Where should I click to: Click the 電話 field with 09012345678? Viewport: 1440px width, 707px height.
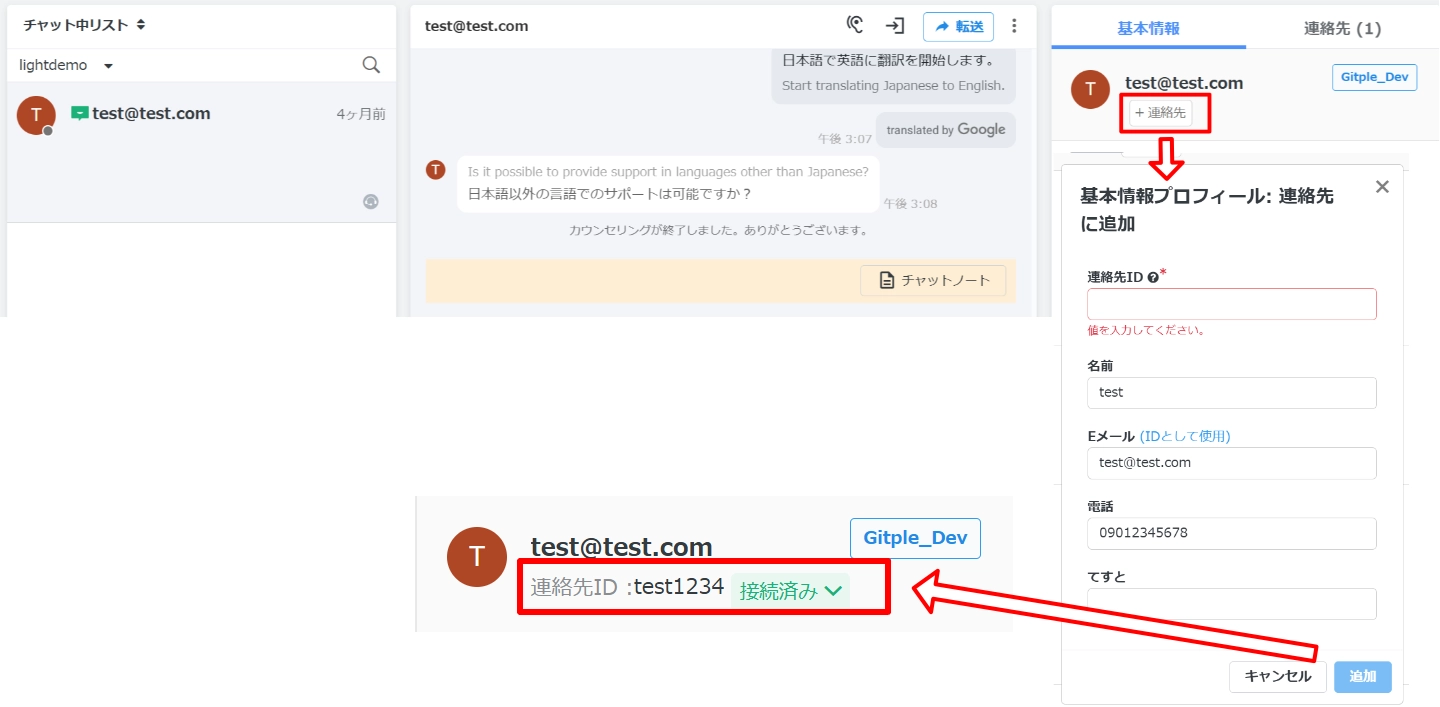pos(1231,533)
